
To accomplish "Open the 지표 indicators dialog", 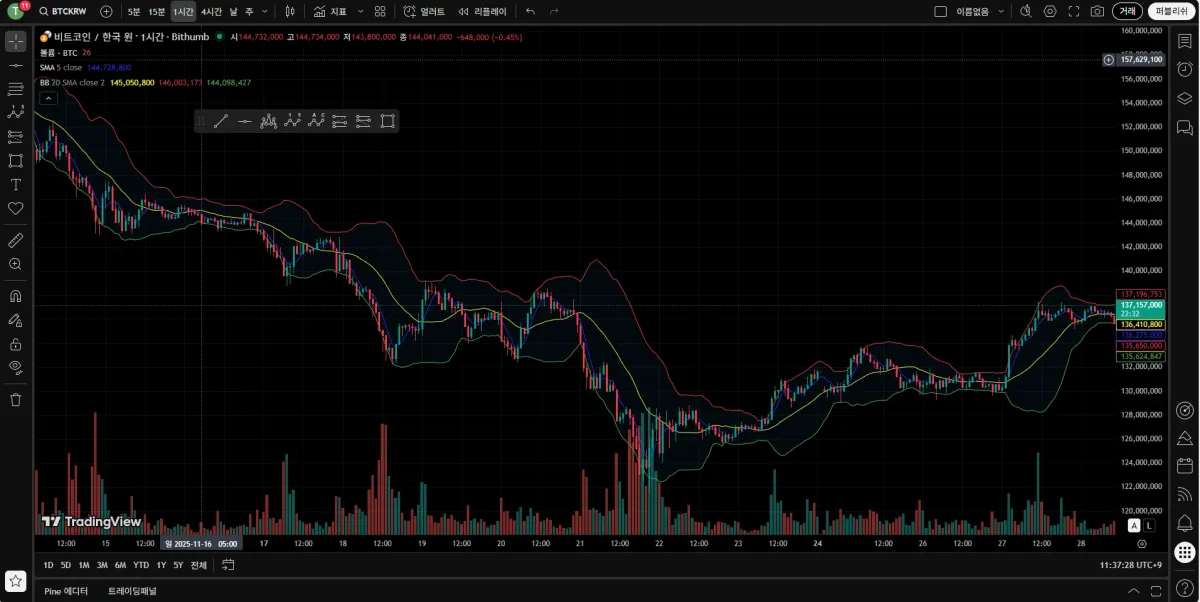I will coord(330,11).
